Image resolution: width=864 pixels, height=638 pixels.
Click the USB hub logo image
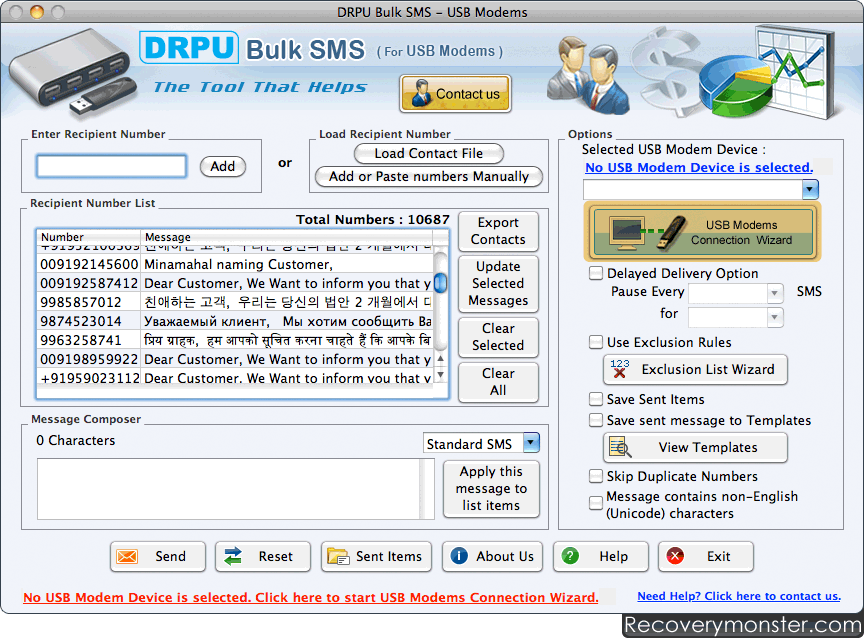(72, 72)
